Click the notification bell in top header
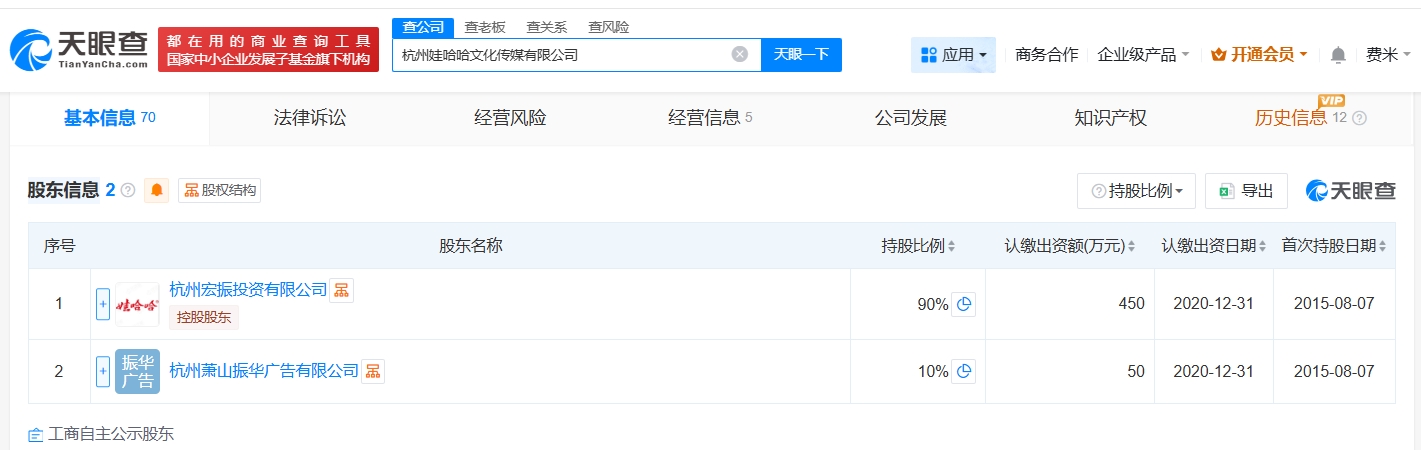Image resolution: width=1421 pixels, height=450 pixels. click(x=1338, y=55)
